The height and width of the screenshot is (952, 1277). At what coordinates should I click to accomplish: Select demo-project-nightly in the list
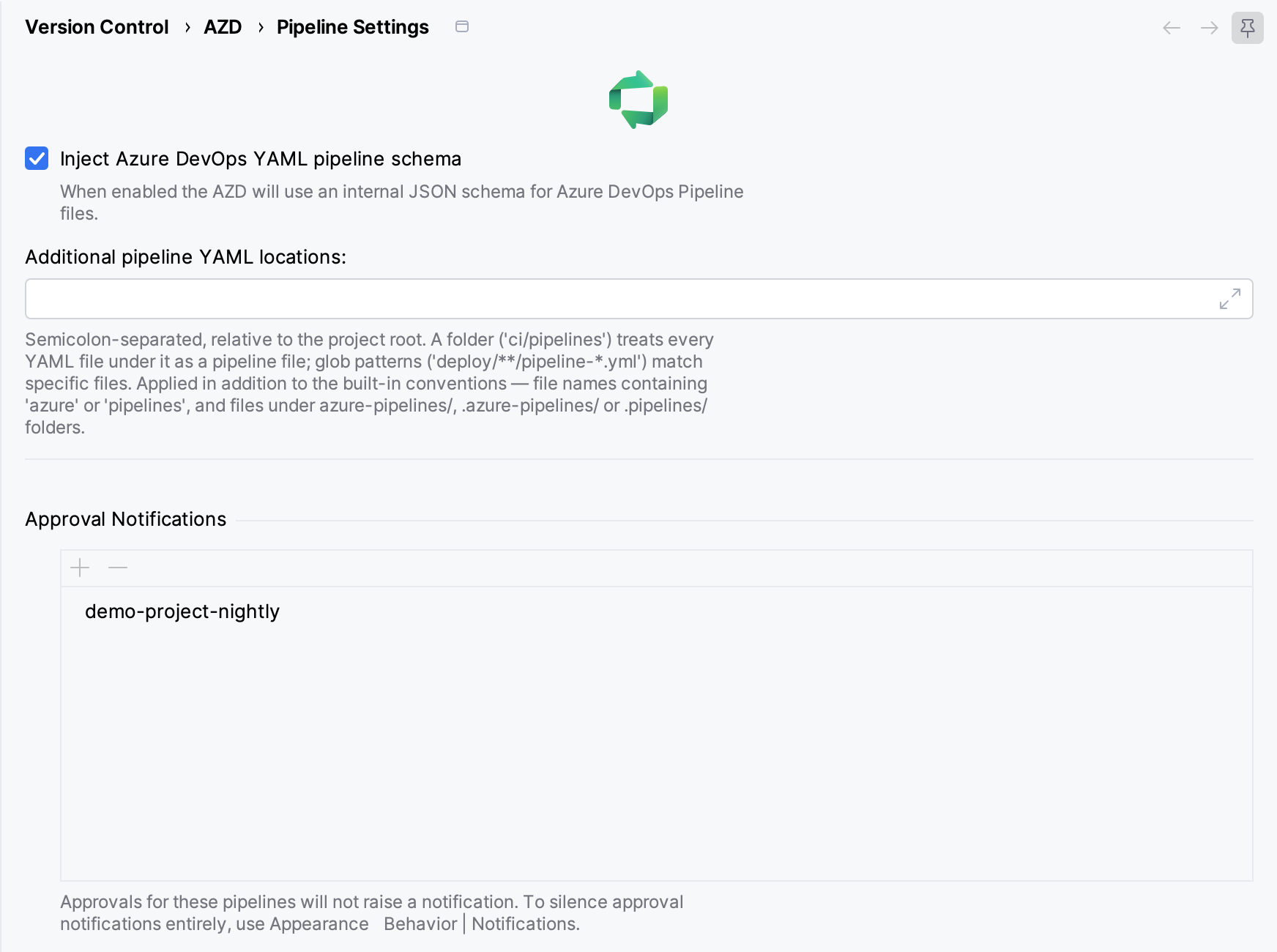(x=657, y=611)
